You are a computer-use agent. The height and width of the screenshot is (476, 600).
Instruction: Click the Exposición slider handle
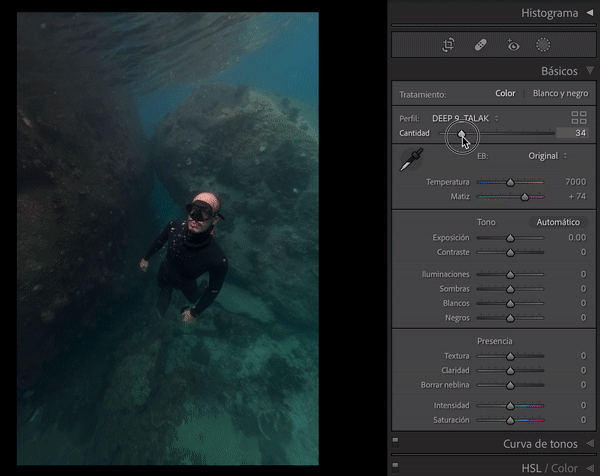(510, 238)
